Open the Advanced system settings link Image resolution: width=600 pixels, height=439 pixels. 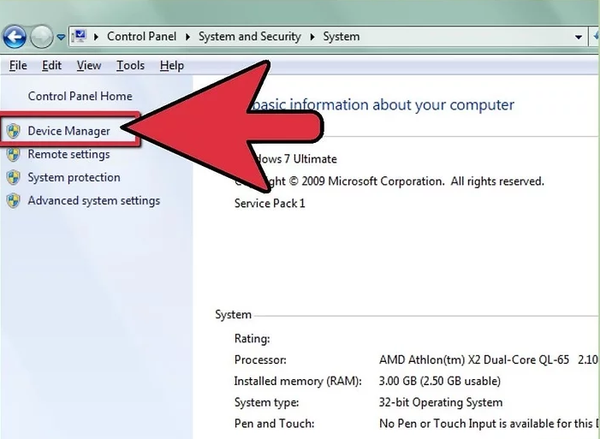tap(93, 201)
